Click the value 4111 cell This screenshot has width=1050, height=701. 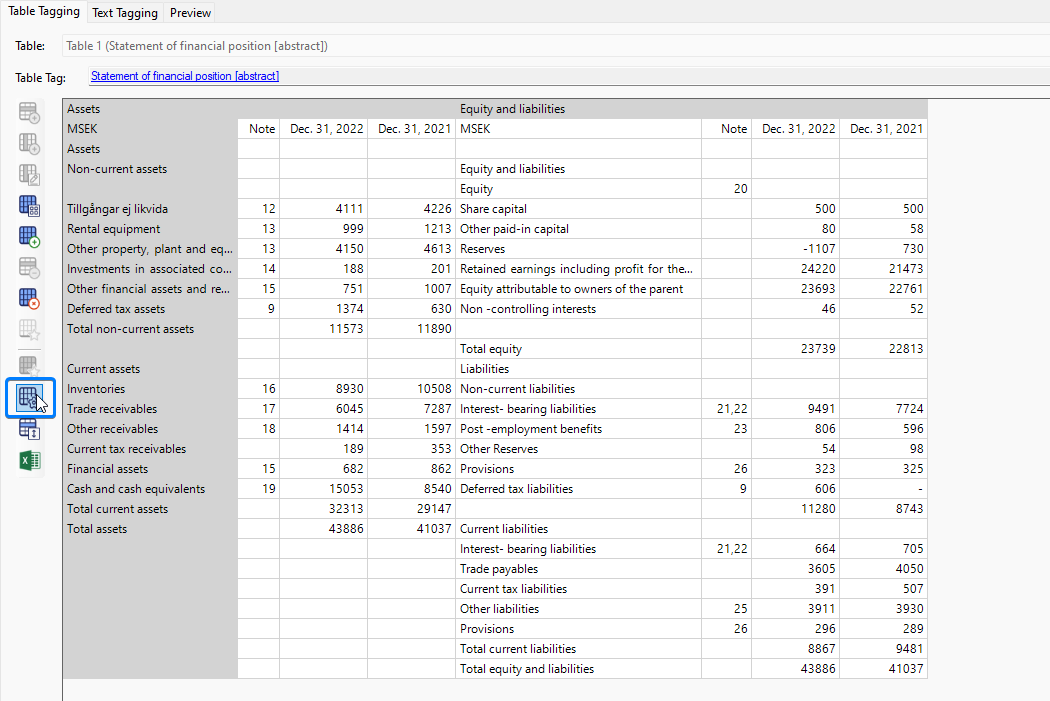click(323, 209)
